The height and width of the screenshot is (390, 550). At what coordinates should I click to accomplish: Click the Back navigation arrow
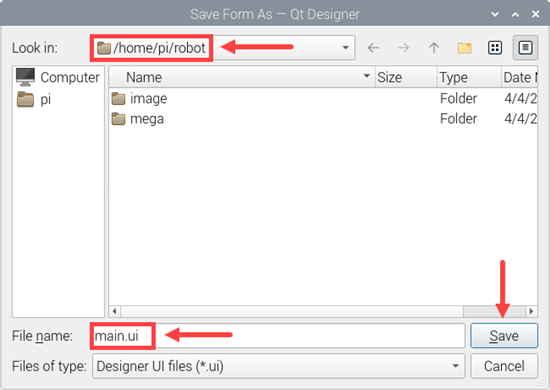pyautogui.click(x=373, y=48)
